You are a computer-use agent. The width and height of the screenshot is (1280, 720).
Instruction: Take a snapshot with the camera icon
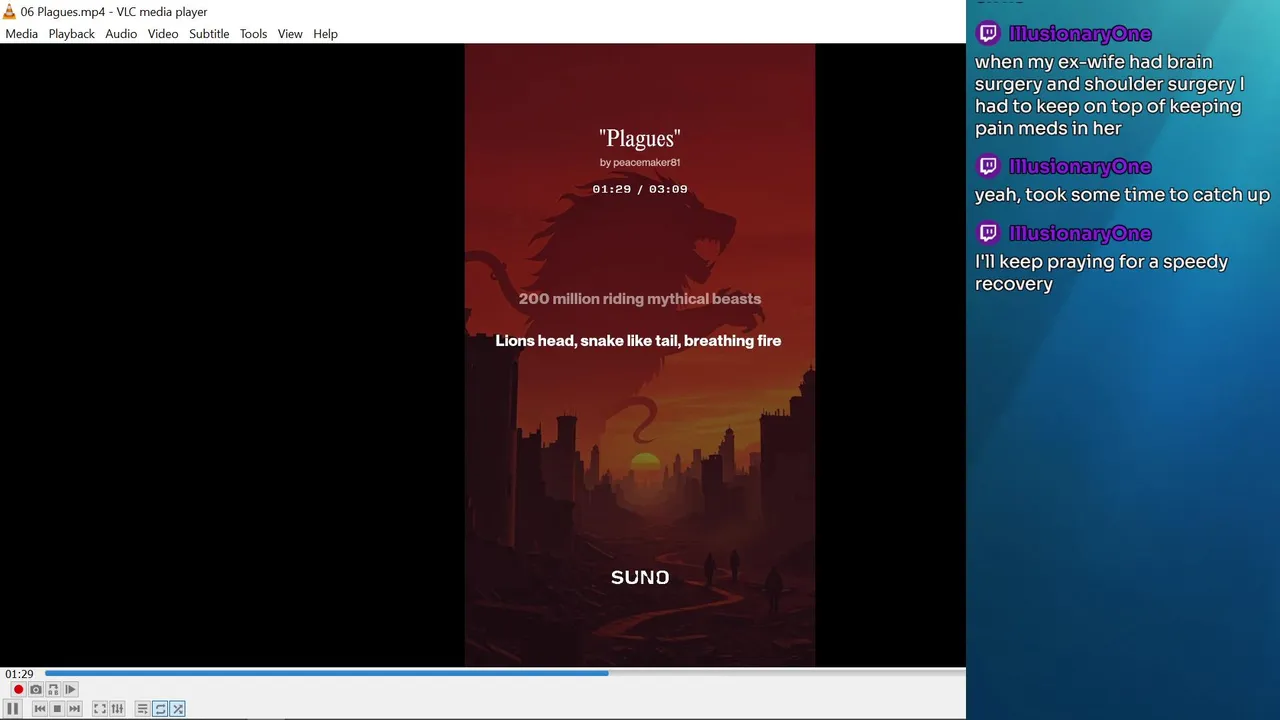(36, 689)
